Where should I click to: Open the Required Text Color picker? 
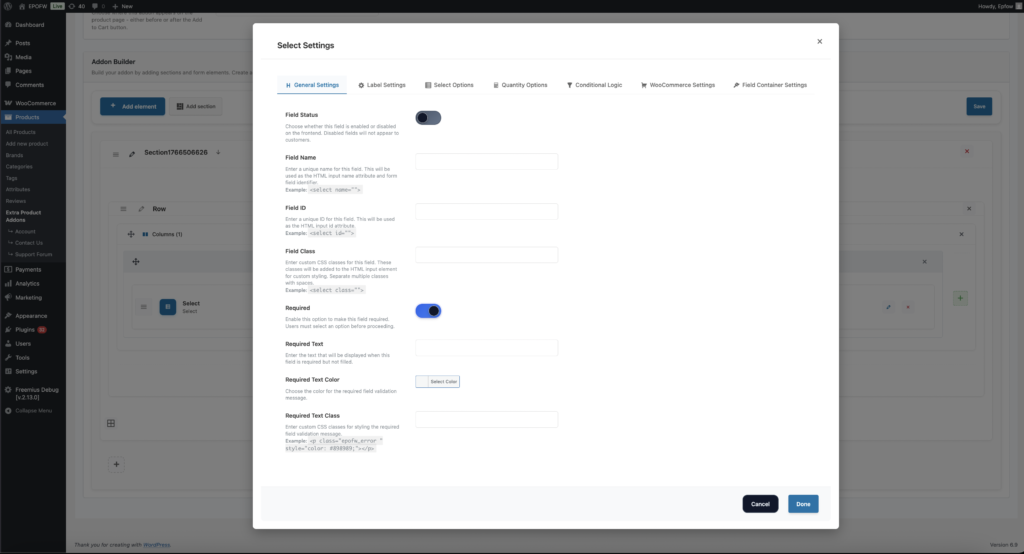tap(438, 381)
